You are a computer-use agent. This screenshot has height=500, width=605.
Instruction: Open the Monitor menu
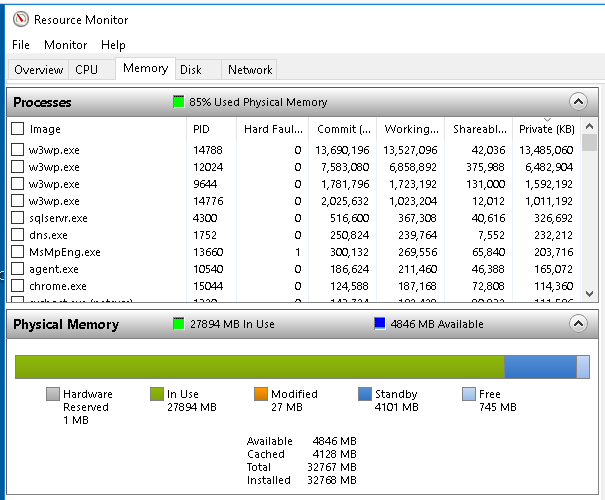point(66,45)
